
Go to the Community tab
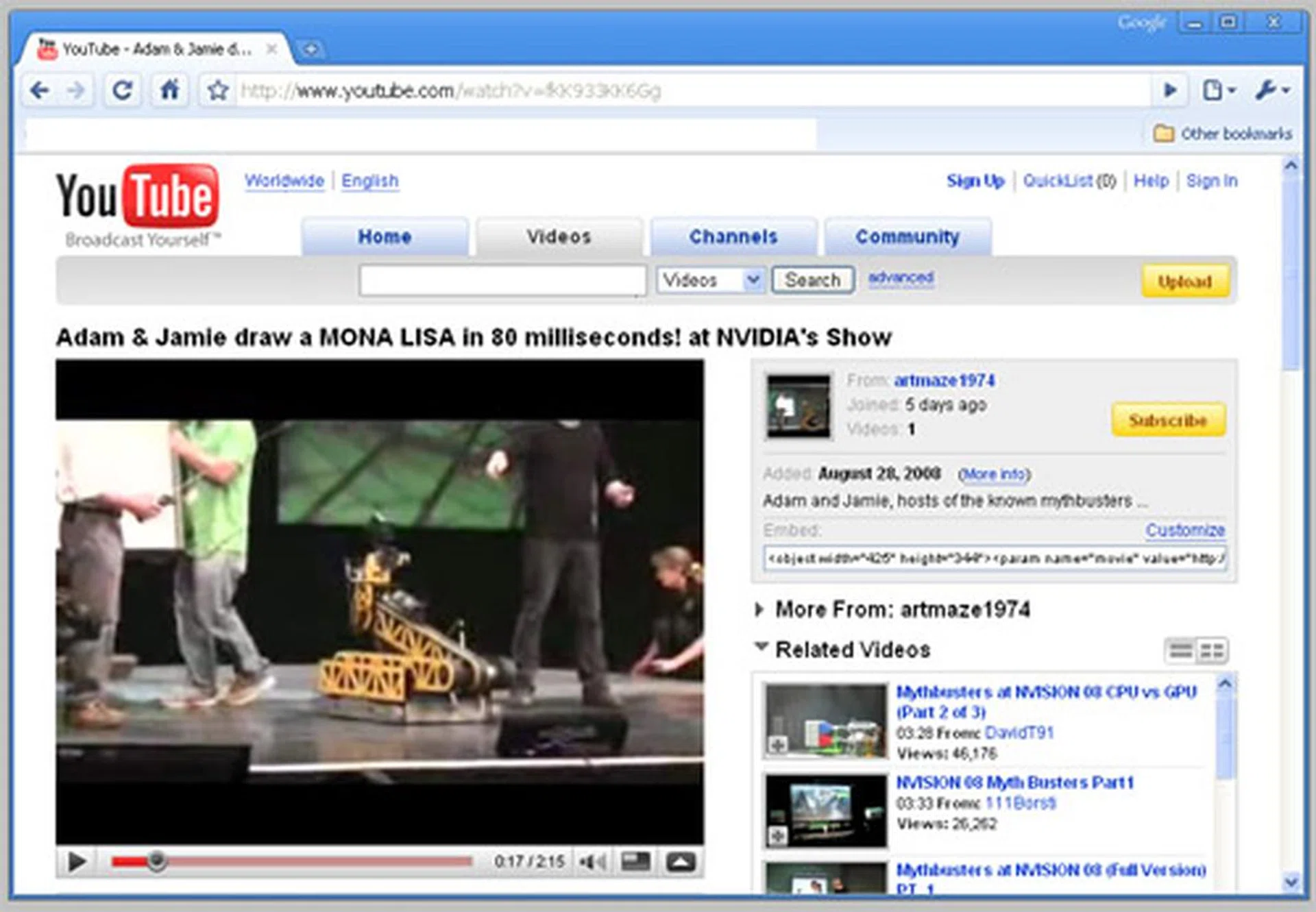click(x=907, y=237)
